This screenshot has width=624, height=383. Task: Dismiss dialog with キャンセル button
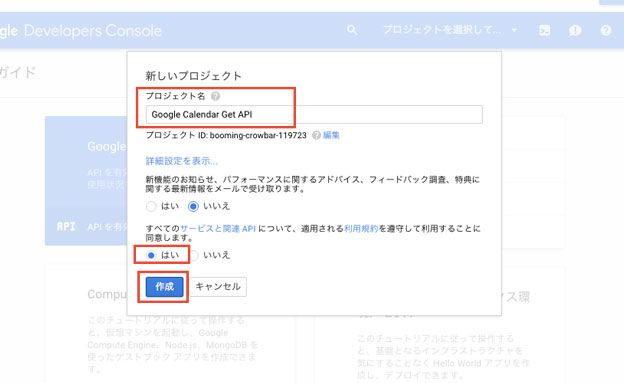218,287
